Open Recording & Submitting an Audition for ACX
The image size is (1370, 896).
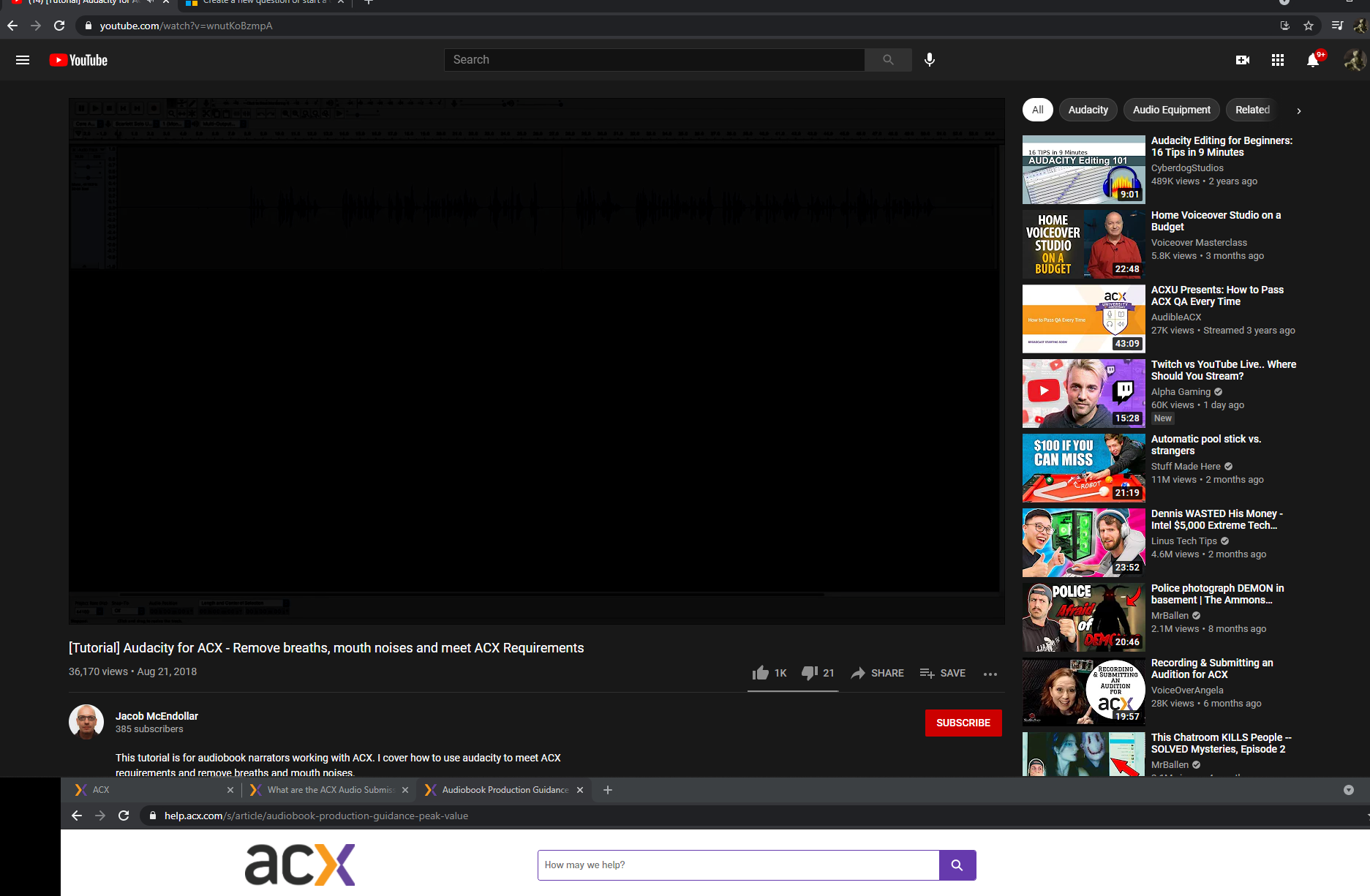[1212, 669]
